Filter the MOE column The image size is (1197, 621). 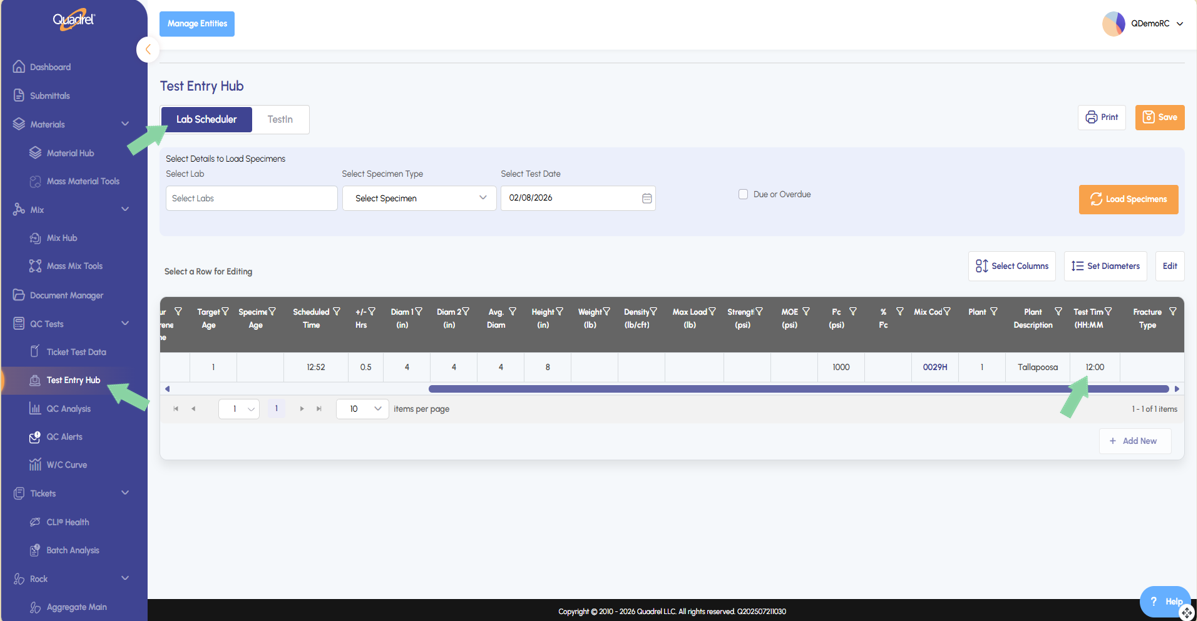click(x=805, y=312)
